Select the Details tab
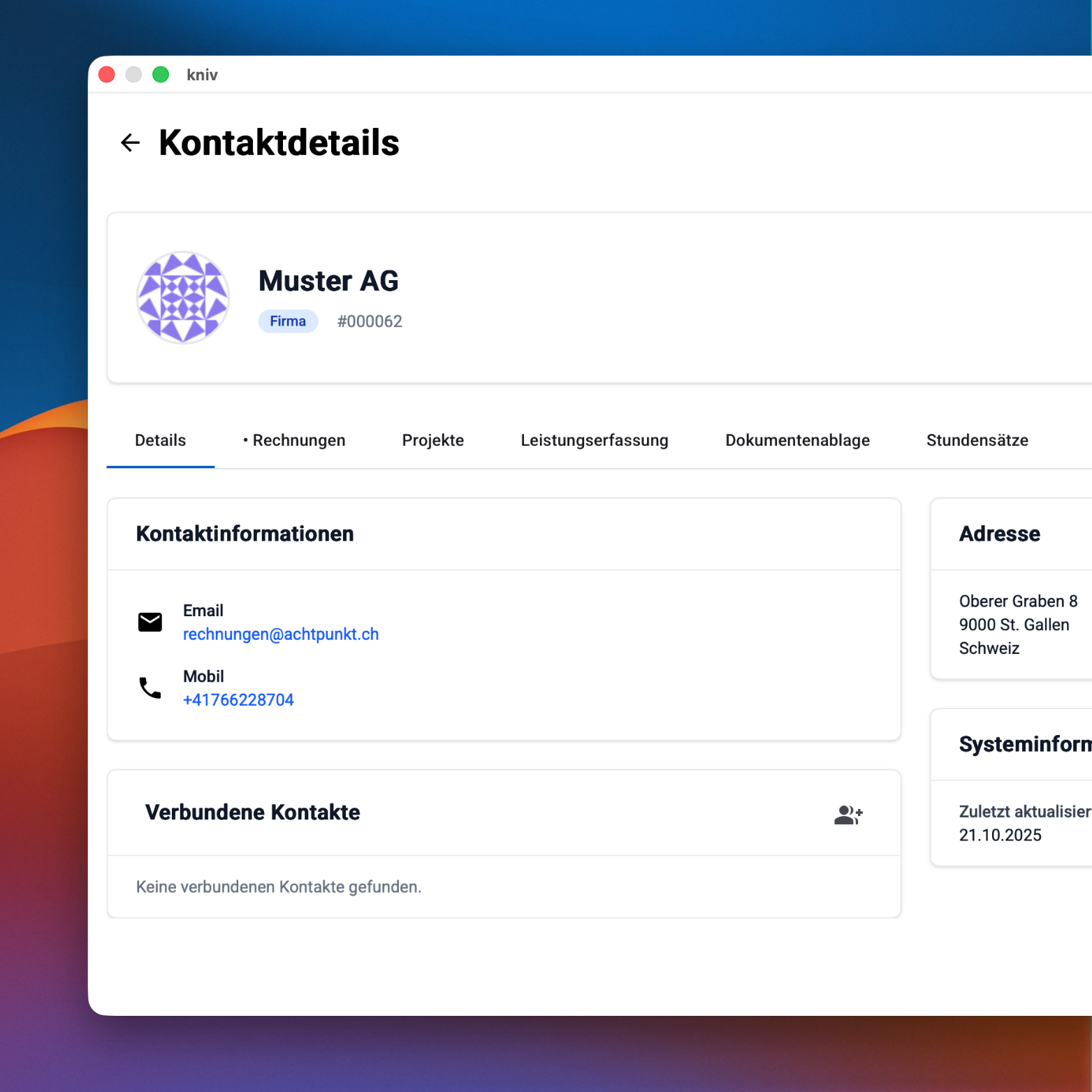 pyautogui.click(x=160, y=440)
